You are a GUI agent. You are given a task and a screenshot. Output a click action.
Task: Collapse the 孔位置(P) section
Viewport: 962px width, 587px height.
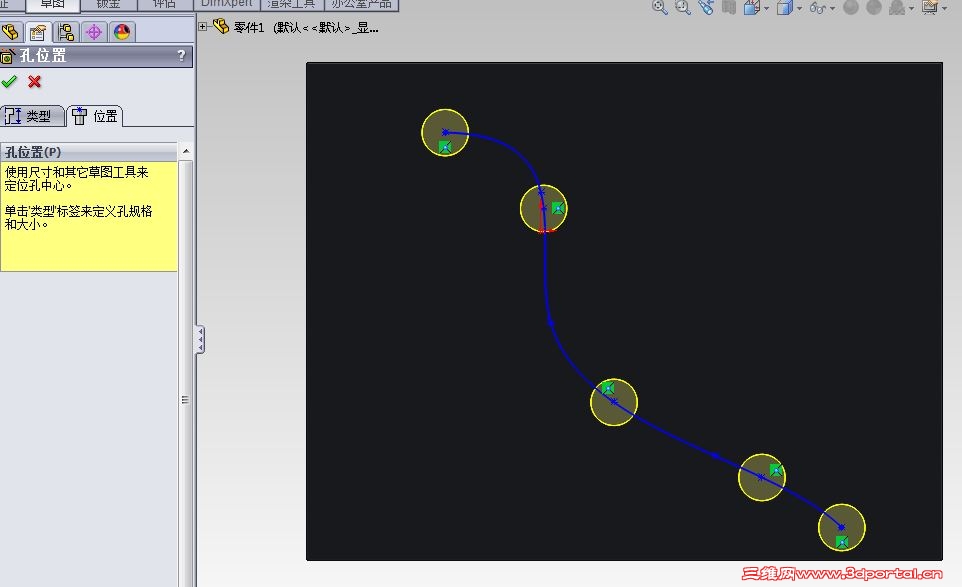coord(186,151)
